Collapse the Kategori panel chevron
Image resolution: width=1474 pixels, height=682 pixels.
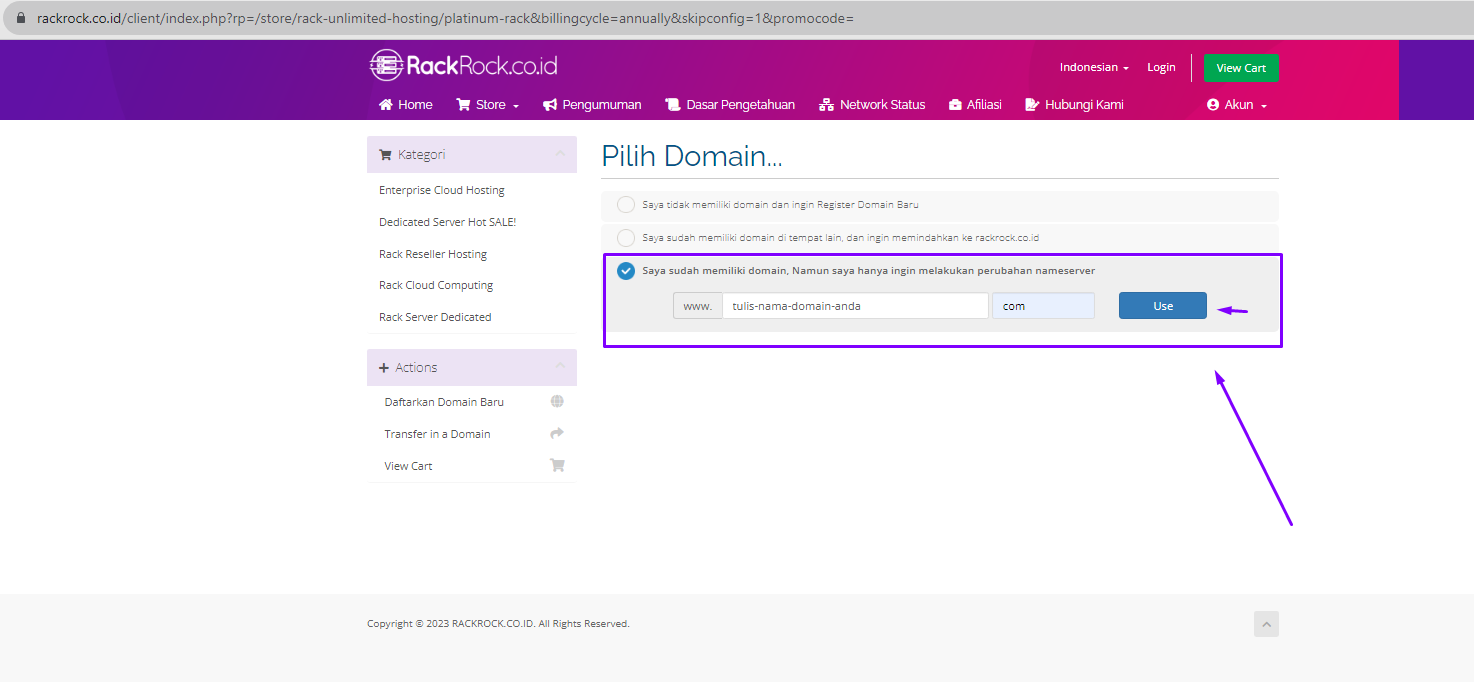[x=560, y=154]
